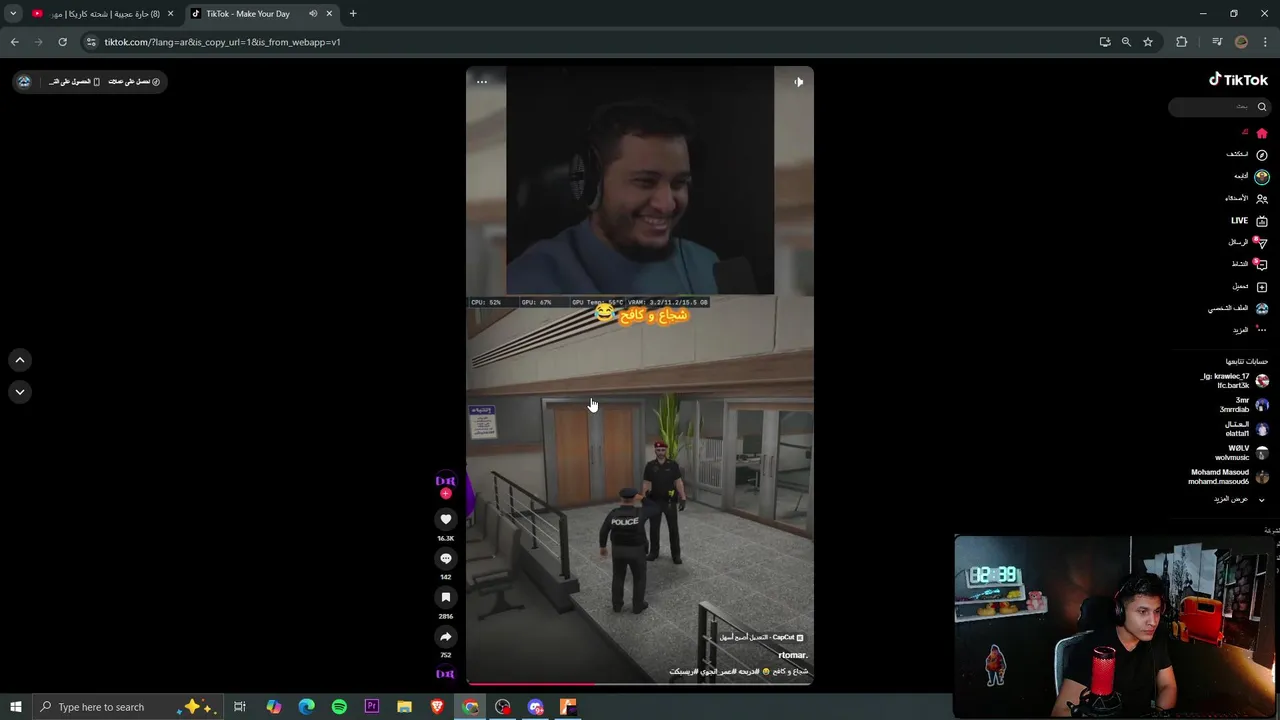
Task: Open a new browser tab
Action: (353, 14)
